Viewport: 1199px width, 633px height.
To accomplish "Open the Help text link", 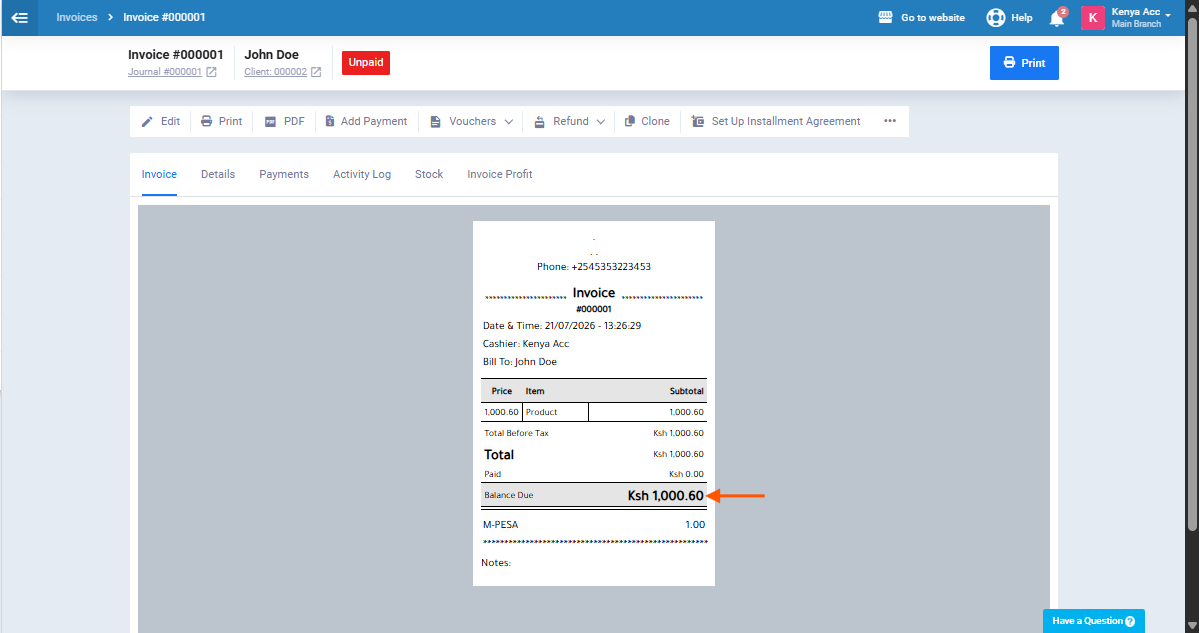I will pyautogui.click(x=1022, y=18).
